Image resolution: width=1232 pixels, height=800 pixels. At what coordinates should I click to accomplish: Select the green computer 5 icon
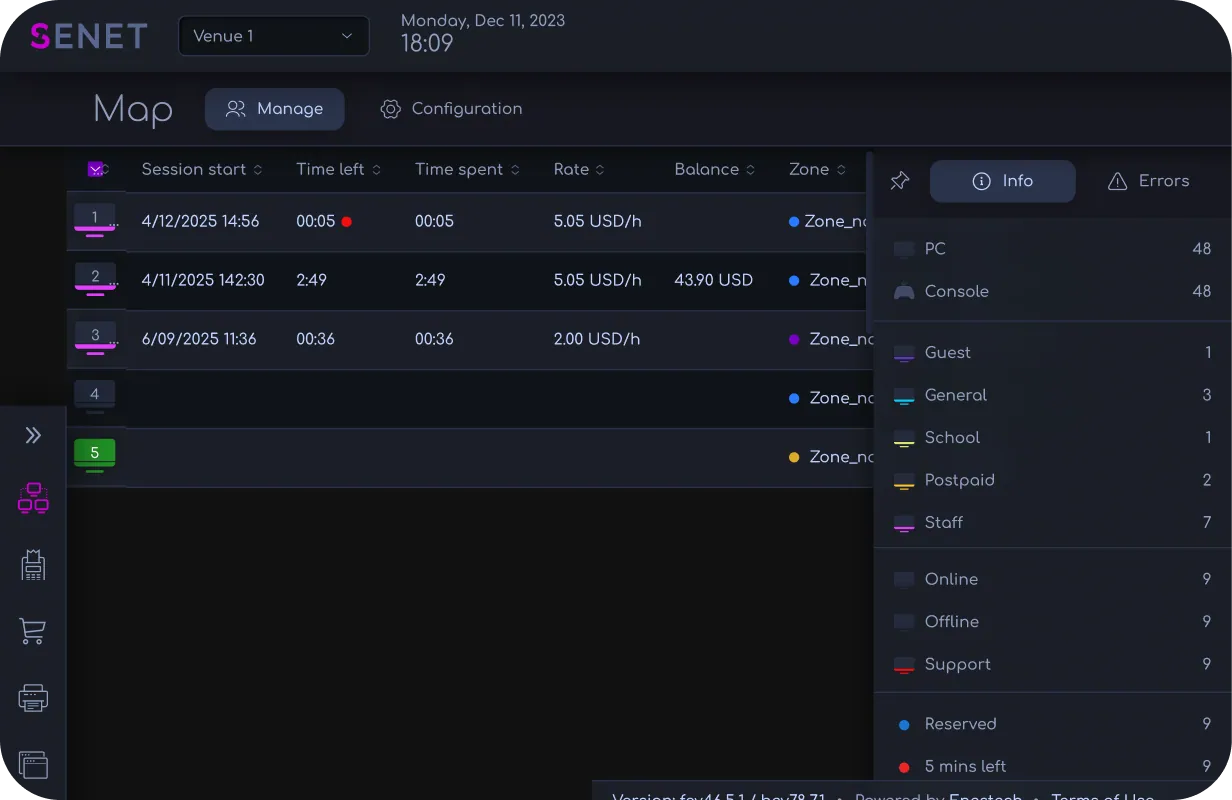click(95, 455)
